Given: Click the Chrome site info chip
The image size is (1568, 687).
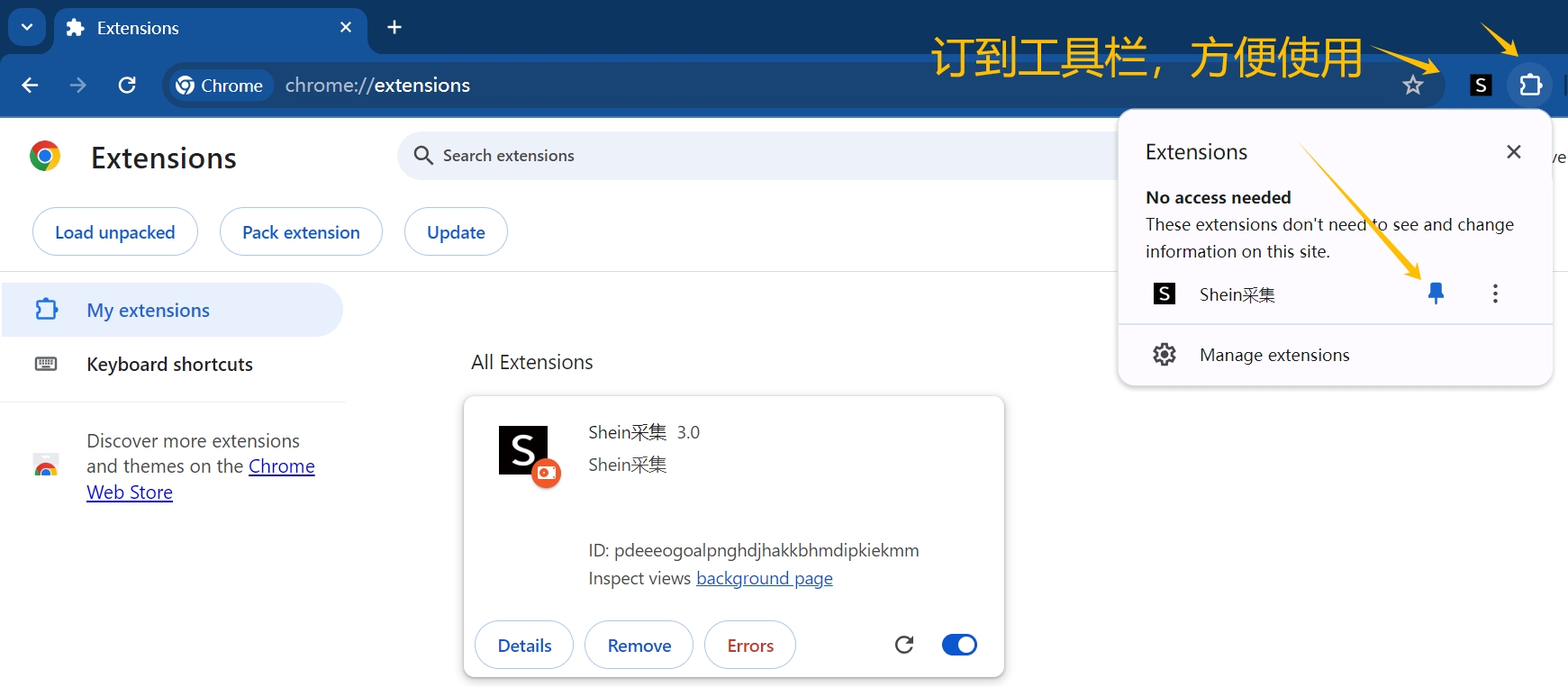Looking at the screenshot, I should pos(221,86).
